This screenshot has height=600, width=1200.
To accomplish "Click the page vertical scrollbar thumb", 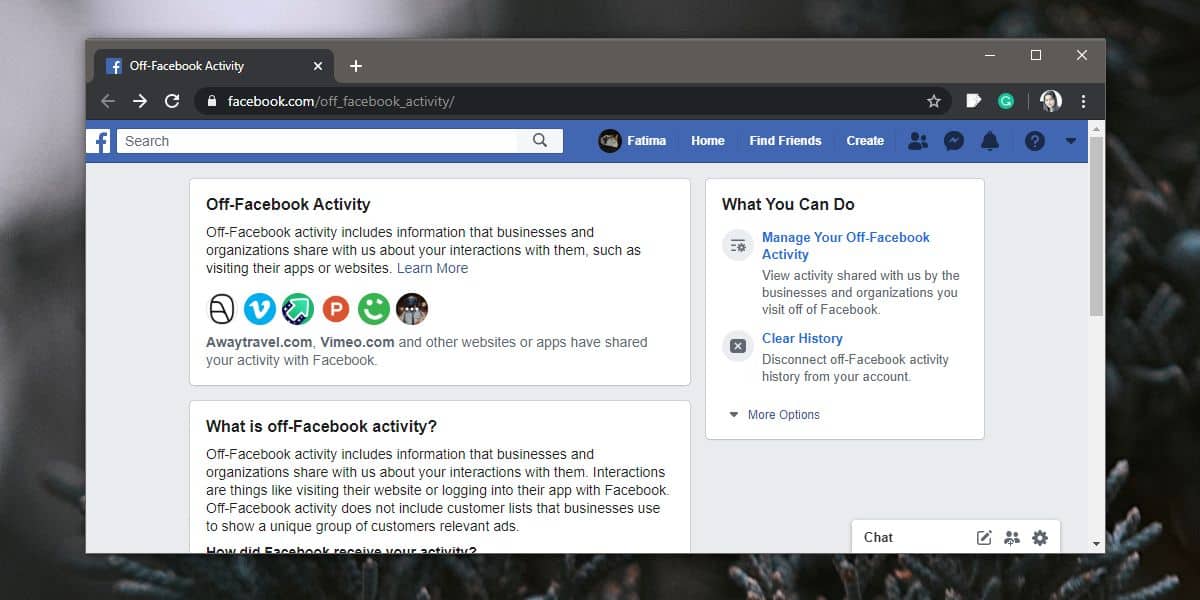I will (1097, 228).
